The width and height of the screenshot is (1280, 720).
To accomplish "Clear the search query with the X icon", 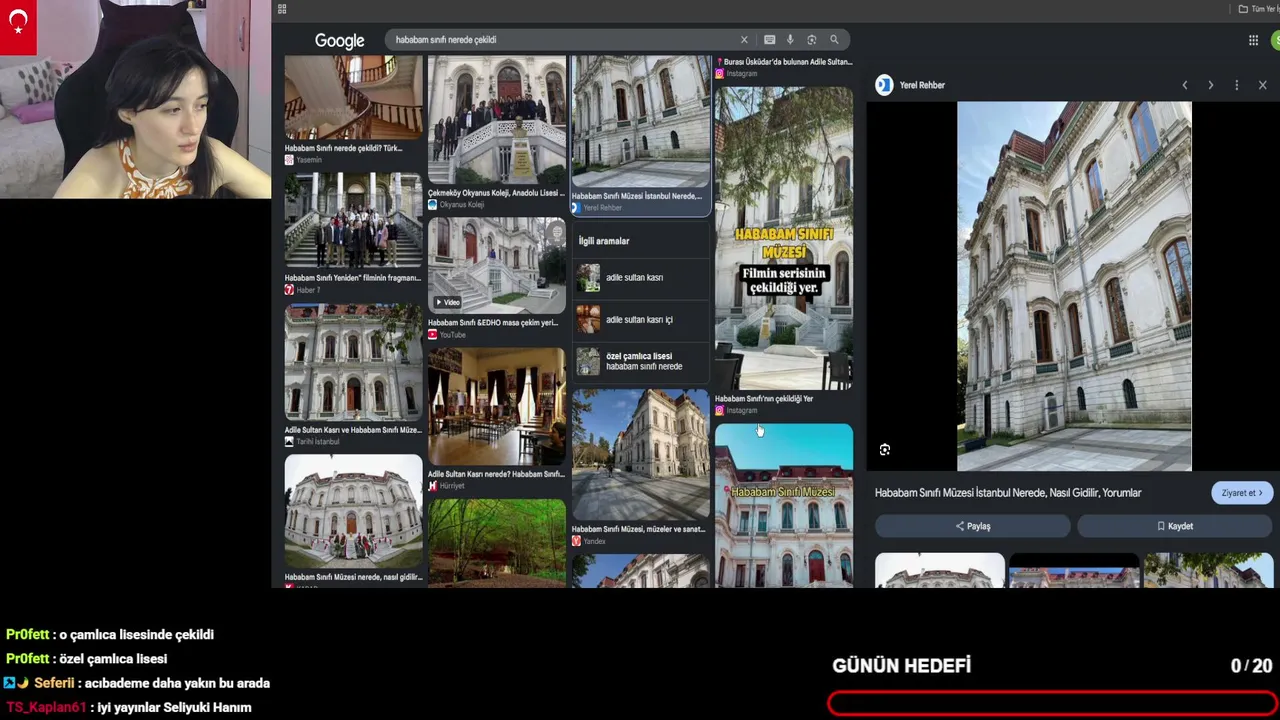I will click(x=744, y=40).
